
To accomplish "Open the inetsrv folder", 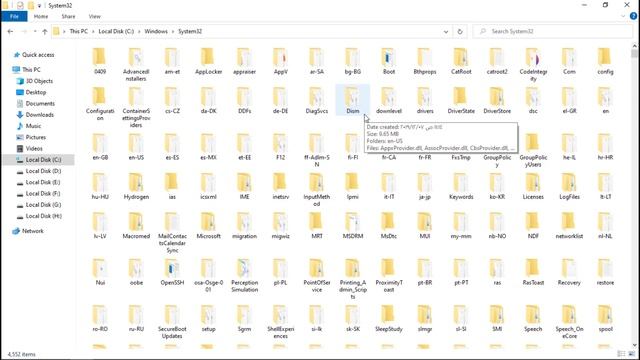I will click(280, 186).
